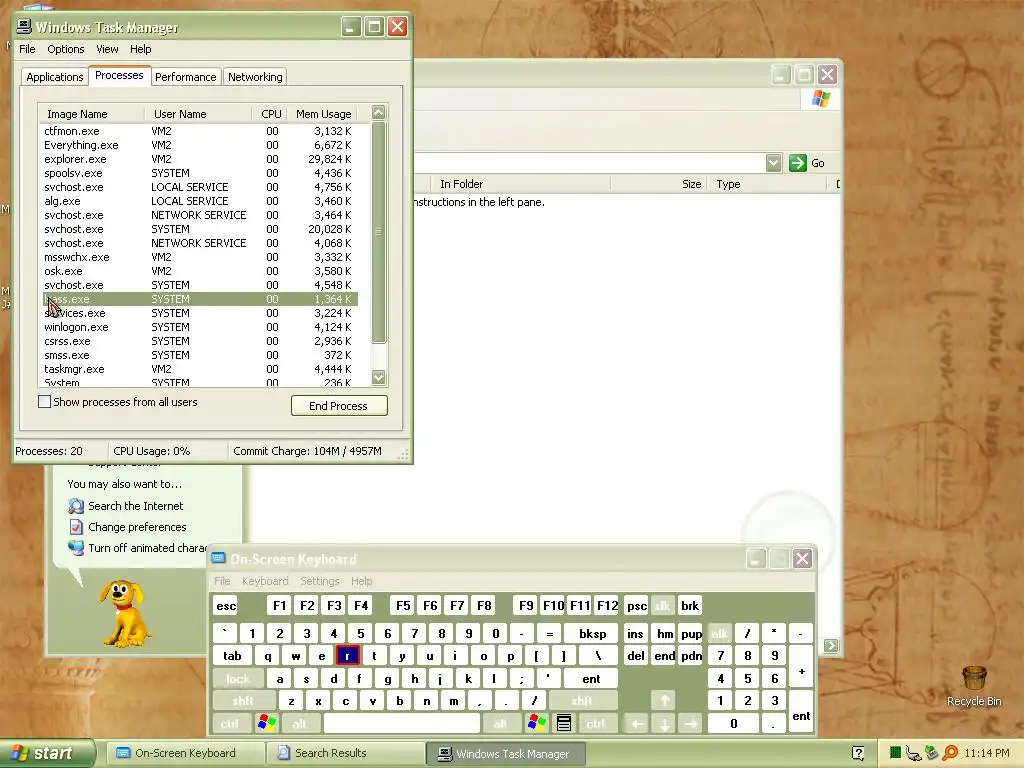Sort search results by Size column

pos(659,184)
